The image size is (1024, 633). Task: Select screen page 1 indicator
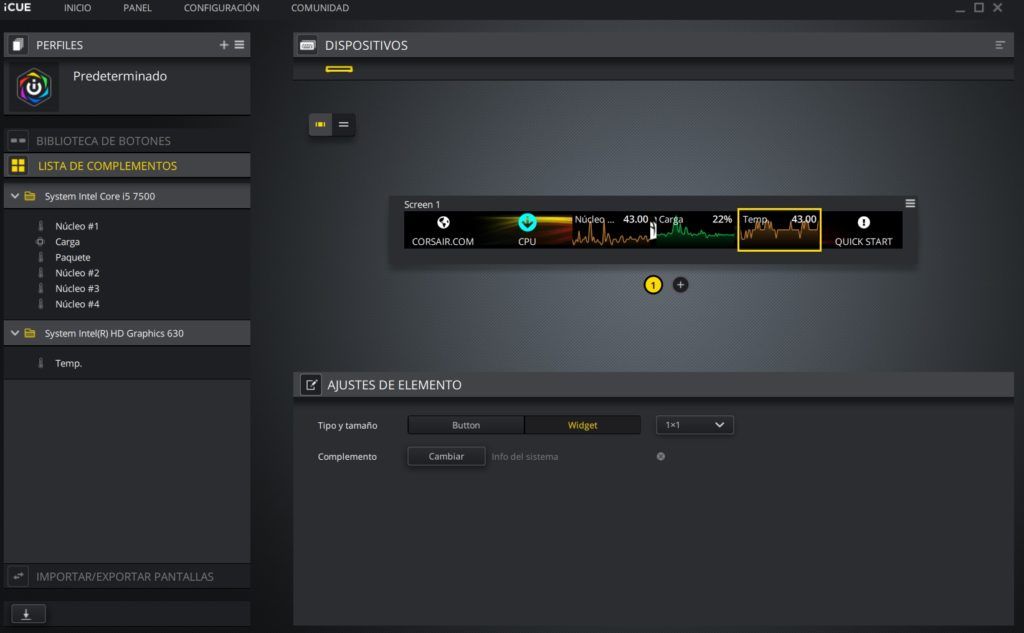pos(653,285)
